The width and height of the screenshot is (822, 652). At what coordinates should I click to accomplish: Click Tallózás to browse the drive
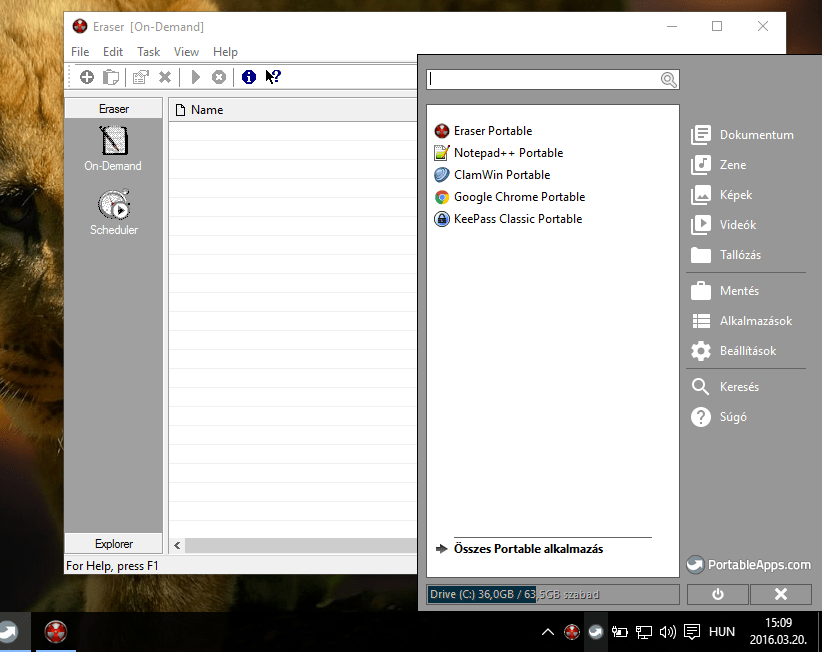726,255
